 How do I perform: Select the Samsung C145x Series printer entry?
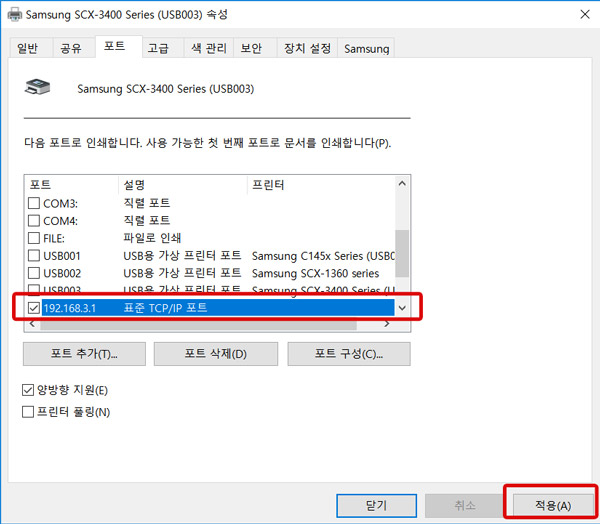pyautogui.click(x=323, y=256)
